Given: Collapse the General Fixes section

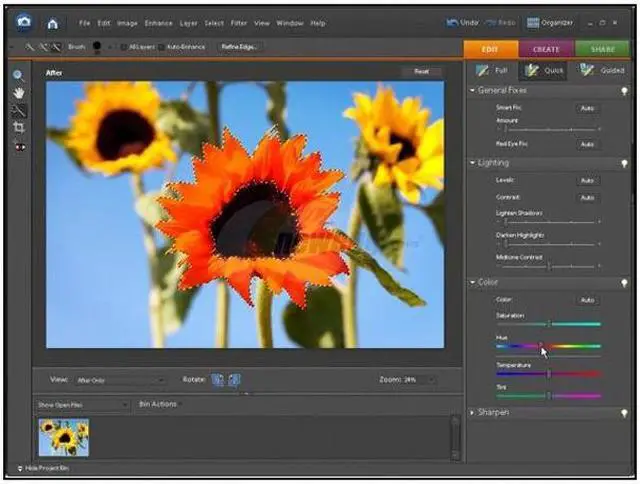Looking at the screenshot, I should pyautogui.click(x=472, y=90).
